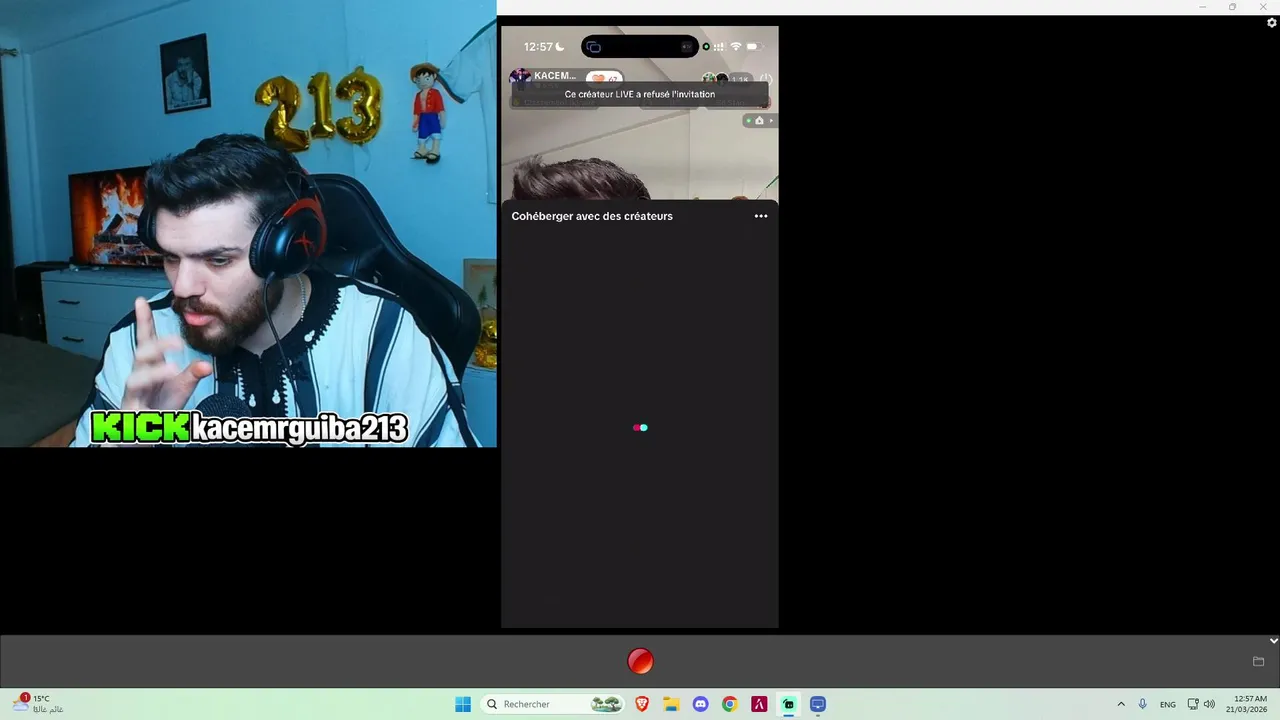Viewport: 1280px width, 720px height.
Task: Open File Explorer from the taskbar
Action: (671, 704)
